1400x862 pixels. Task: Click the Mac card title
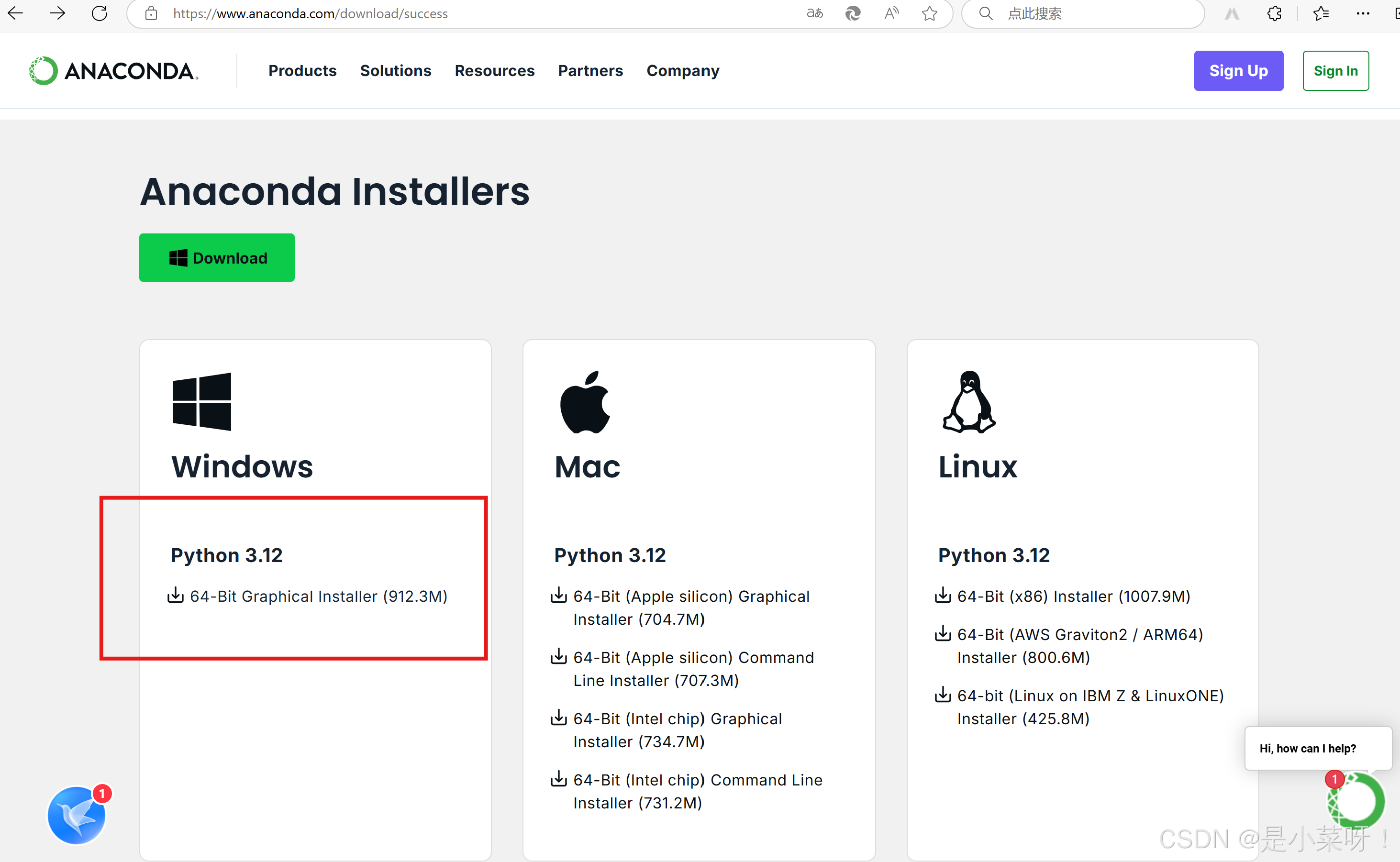[x=588, y=466]
